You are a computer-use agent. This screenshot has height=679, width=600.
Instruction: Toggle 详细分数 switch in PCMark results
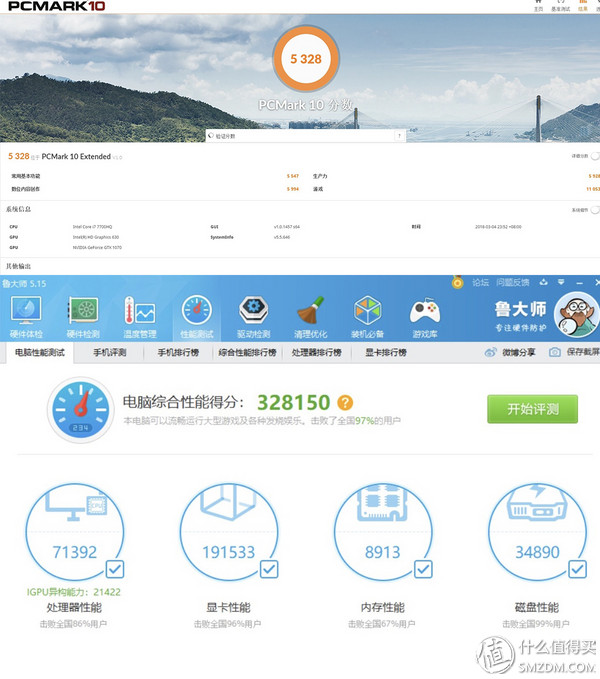point(595,156)
